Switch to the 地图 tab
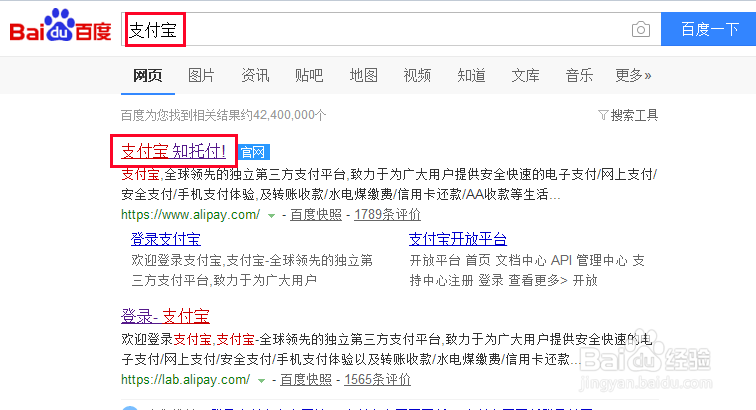This screenshot has width=756, height=410. [363, 75]
